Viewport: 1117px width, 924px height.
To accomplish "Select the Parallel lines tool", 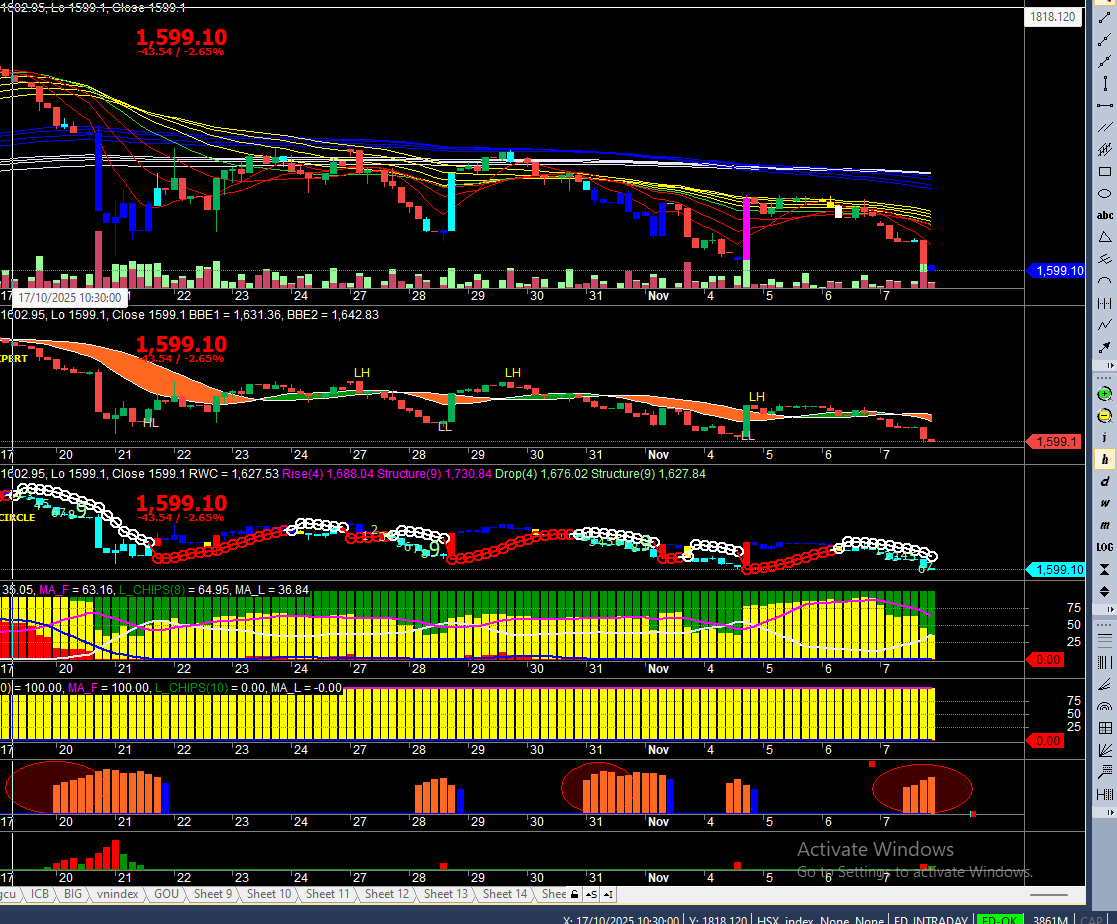I will (1105, 127).
